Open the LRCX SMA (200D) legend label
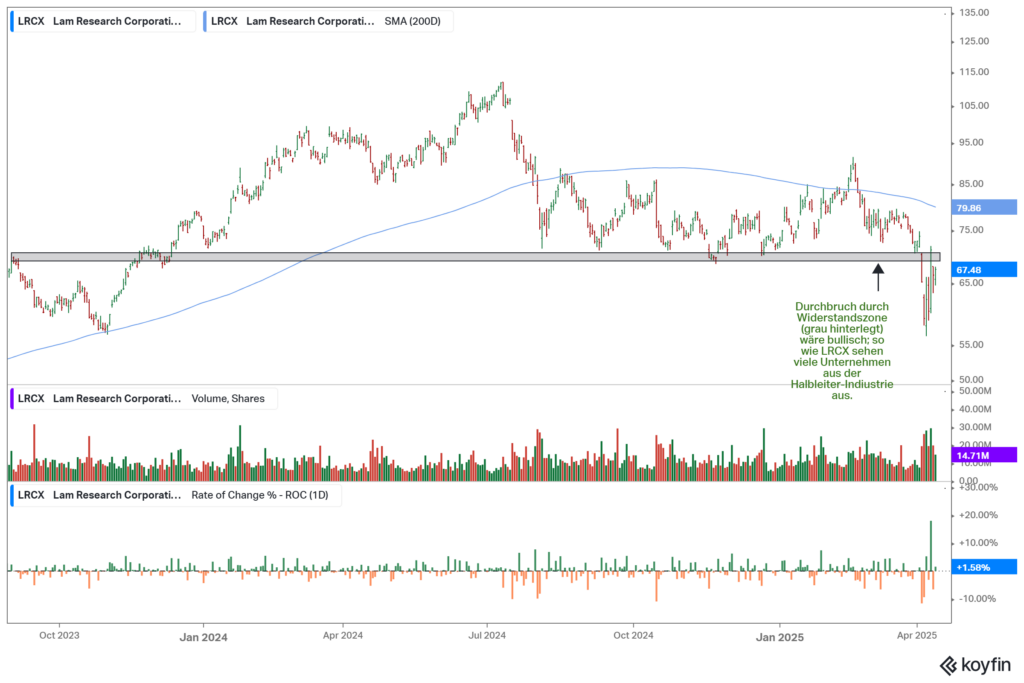This screenshot has width=1024, height=683. pos(326,22)
